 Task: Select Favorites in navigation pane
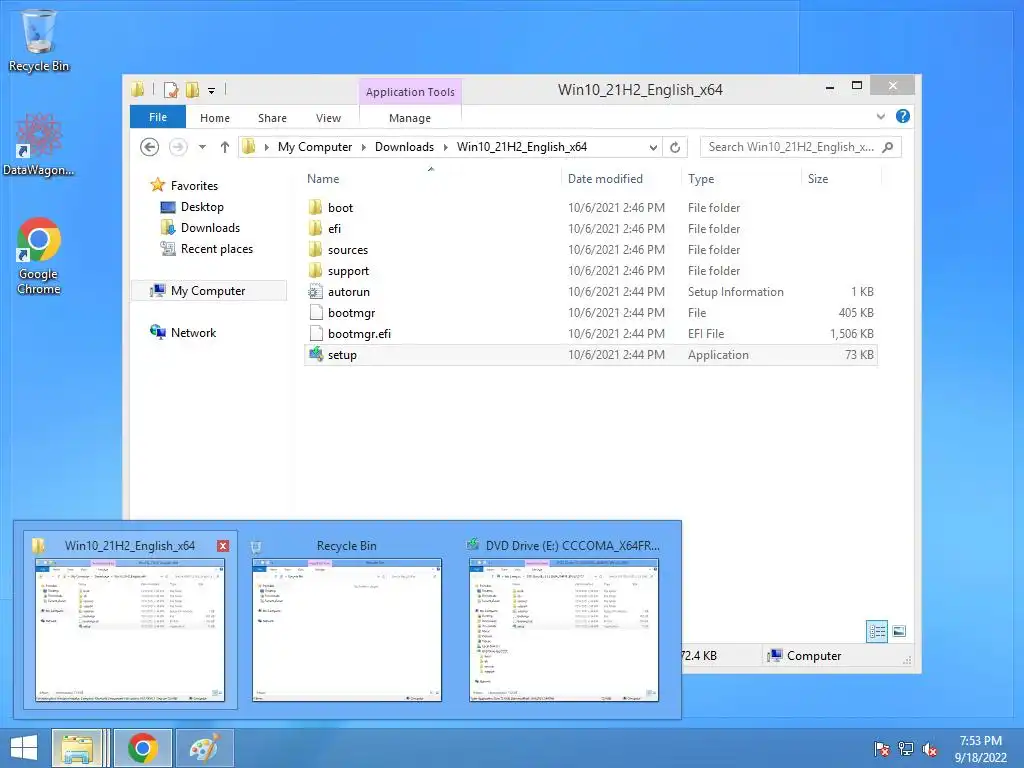coord(194,185)
